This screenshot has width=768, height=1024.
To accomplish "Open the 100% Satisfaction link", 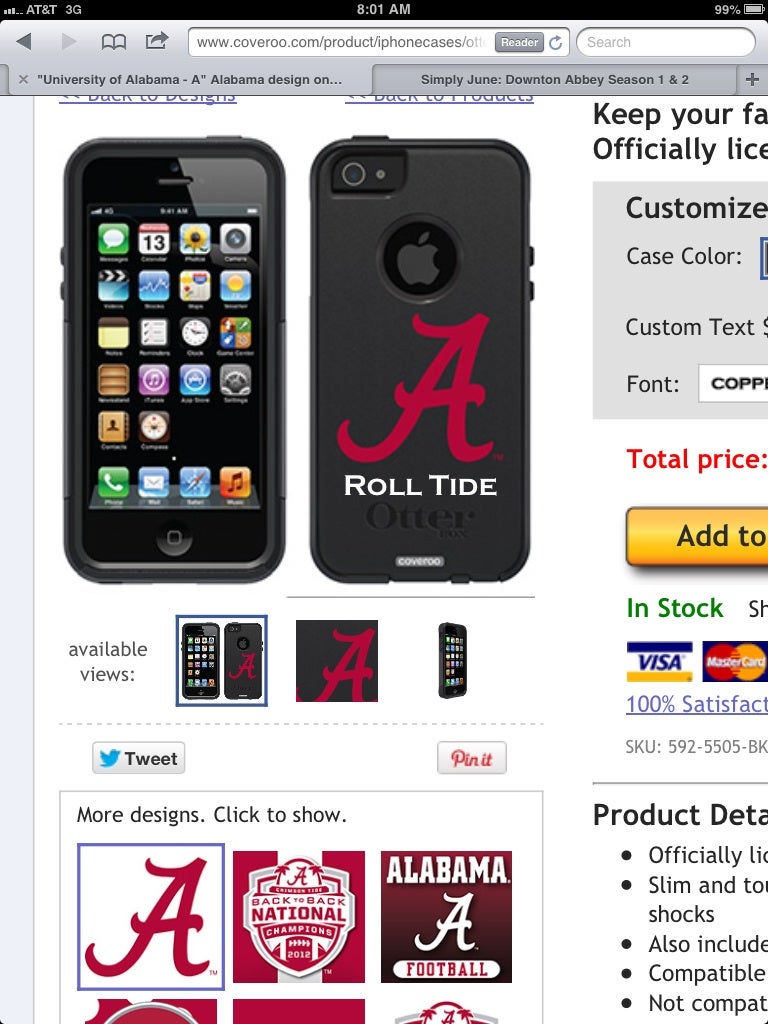I will point(696,704).
